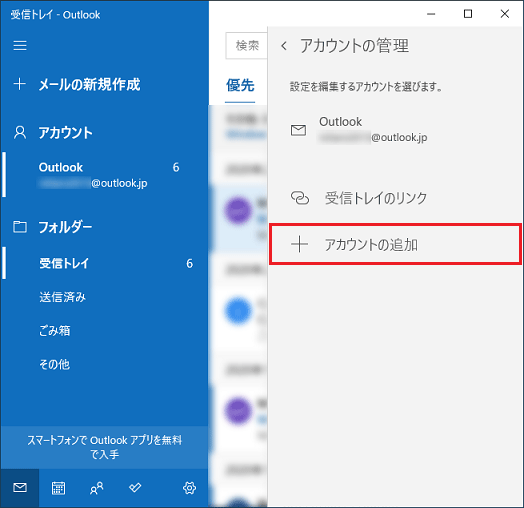Select Outlook account in manage accounts panel
Viewport: 524px width, 508px height.
(395, 130)
